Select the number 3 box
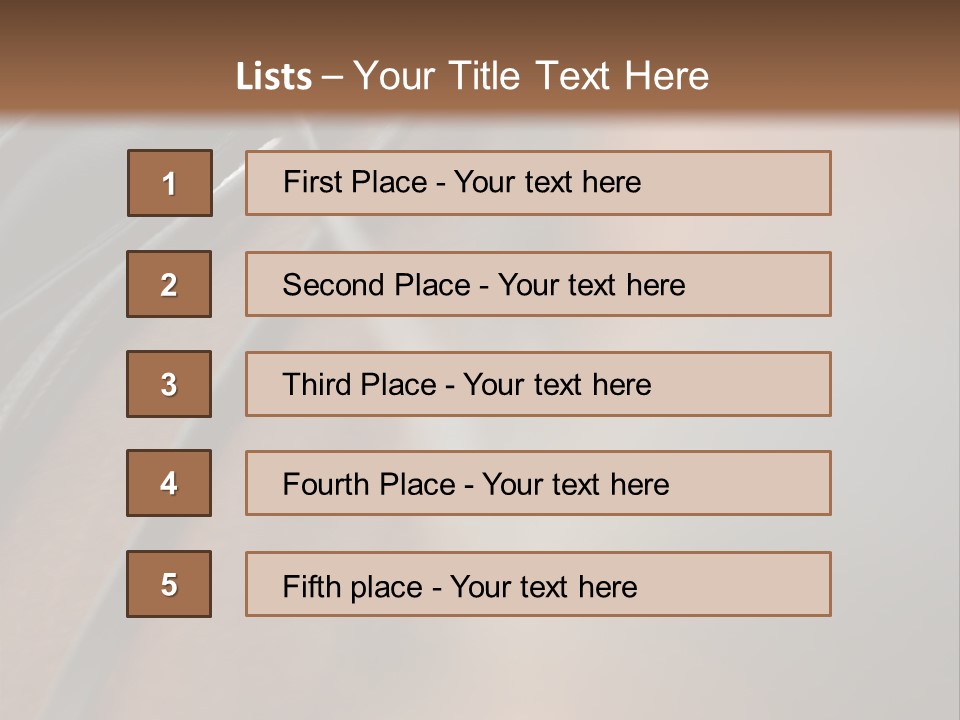The height and width of the screenshot is (720, 960). point(169,384)
